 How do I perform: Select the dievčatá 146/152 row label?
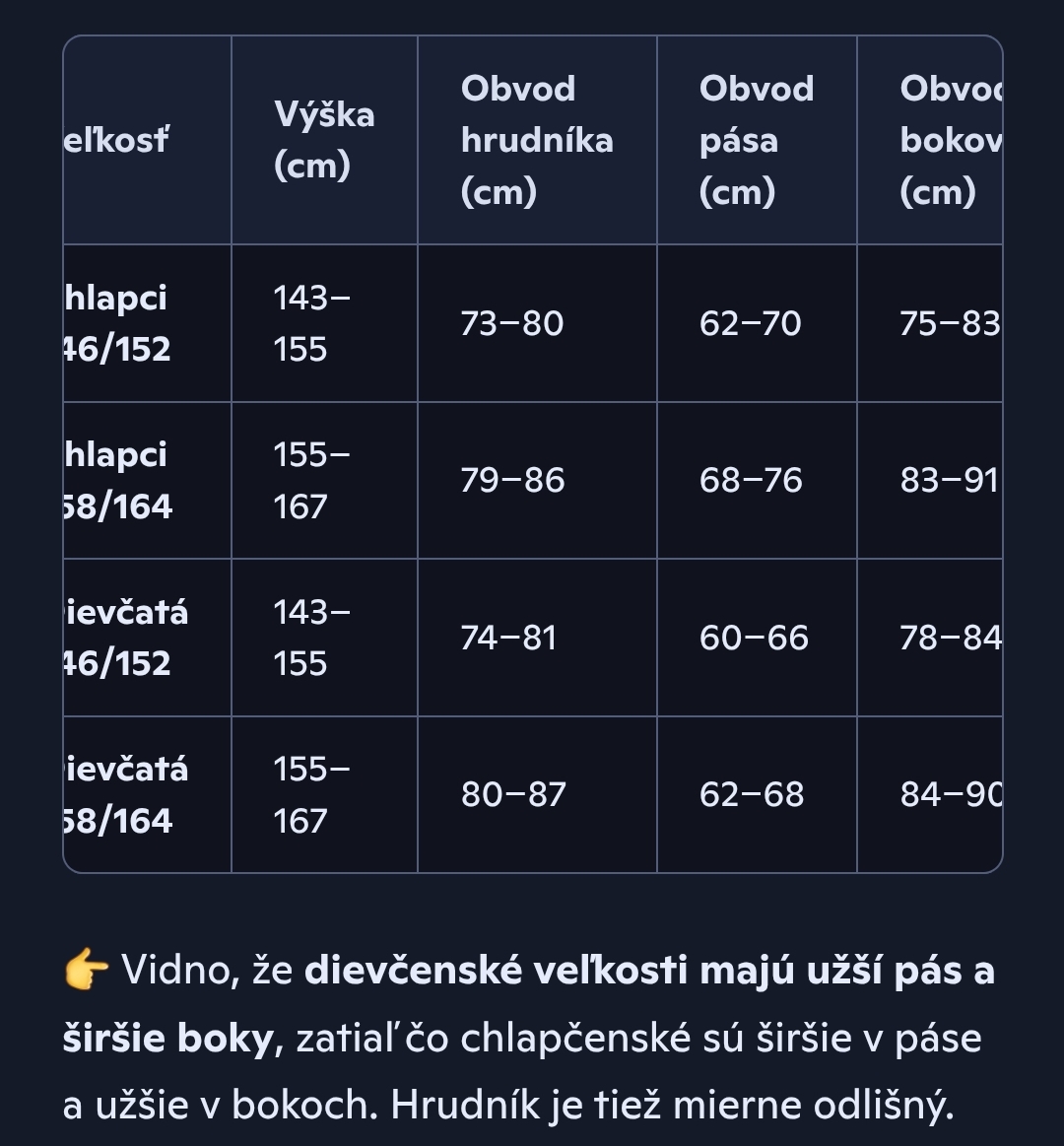[124, 638]
